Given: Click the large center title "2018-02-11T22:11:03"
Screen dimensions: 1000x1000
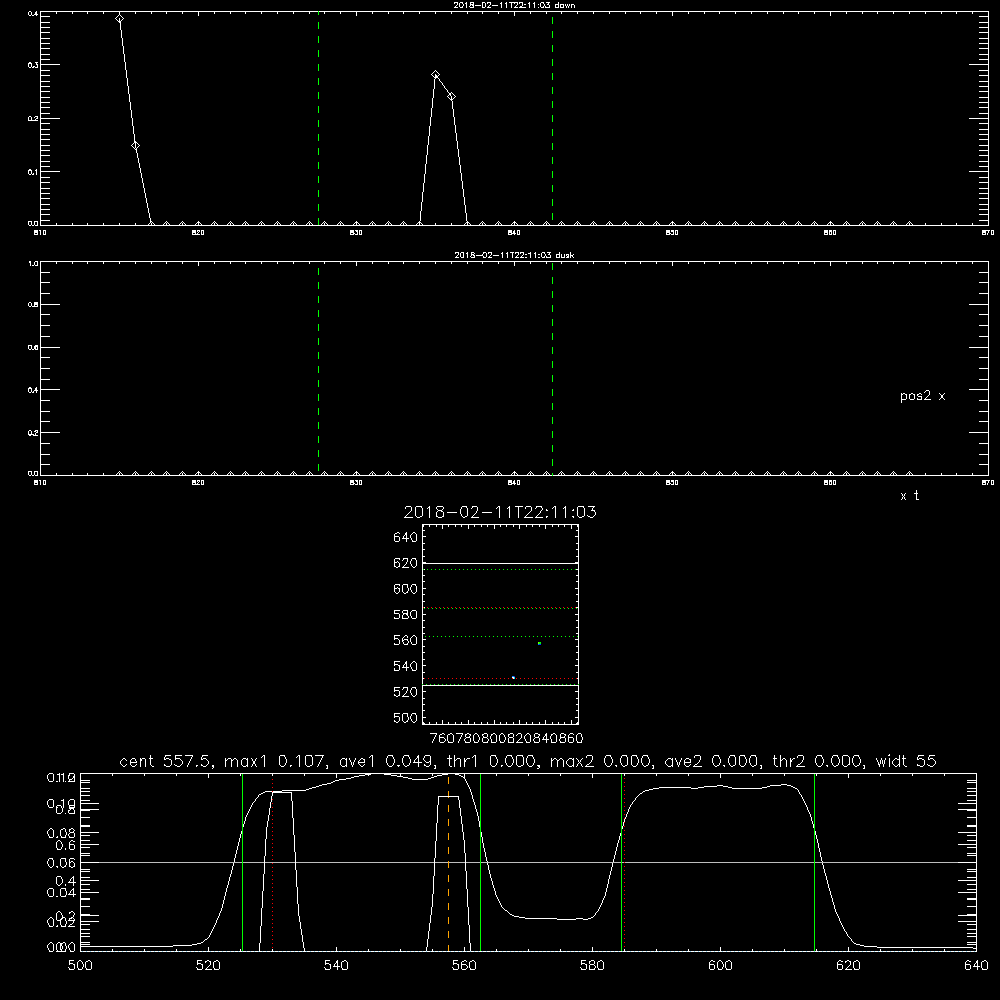Looking at the screenshot, I should 500,512.
